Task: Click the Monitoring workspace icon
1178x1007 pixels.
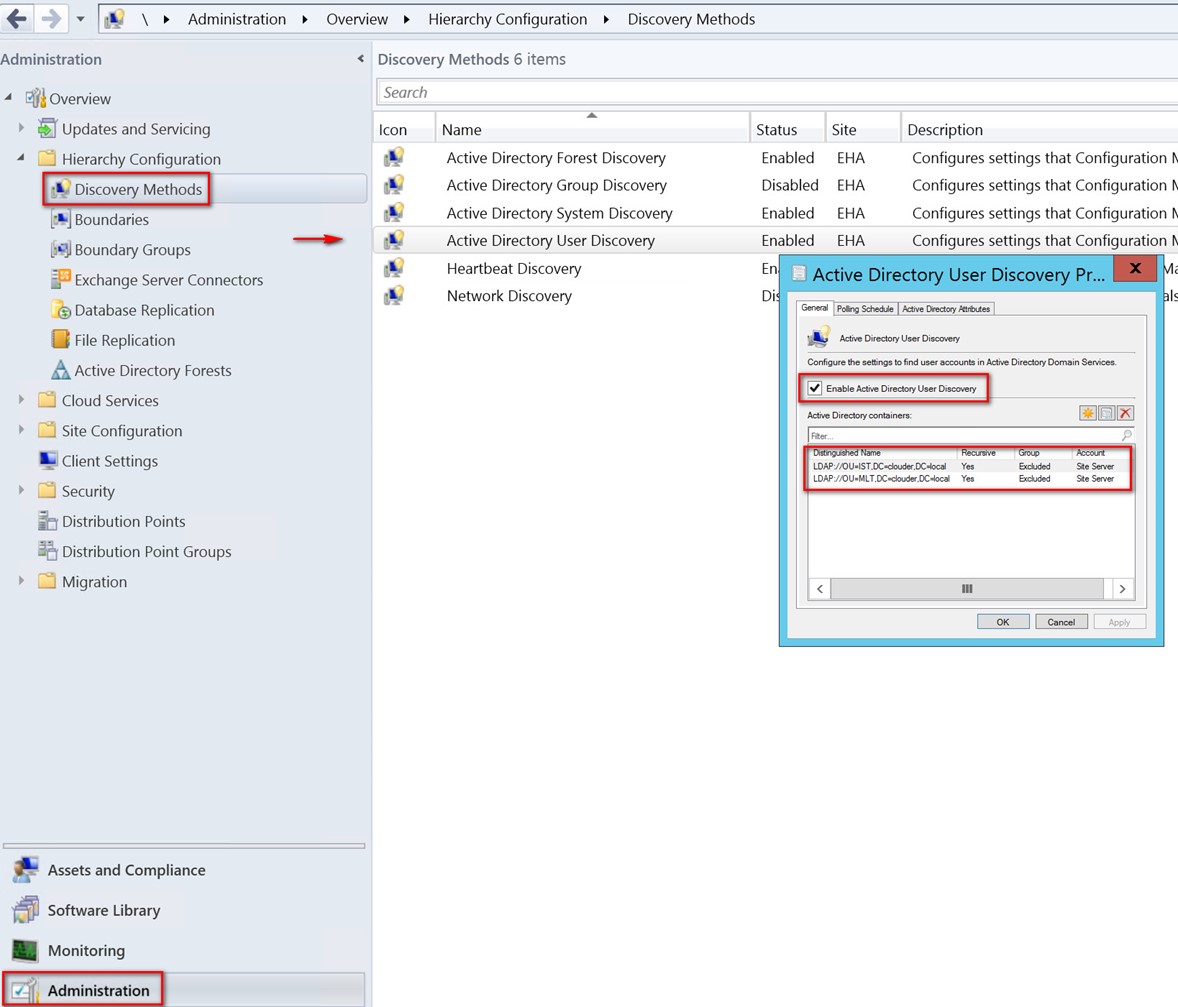Action: [x=26, y=951]
